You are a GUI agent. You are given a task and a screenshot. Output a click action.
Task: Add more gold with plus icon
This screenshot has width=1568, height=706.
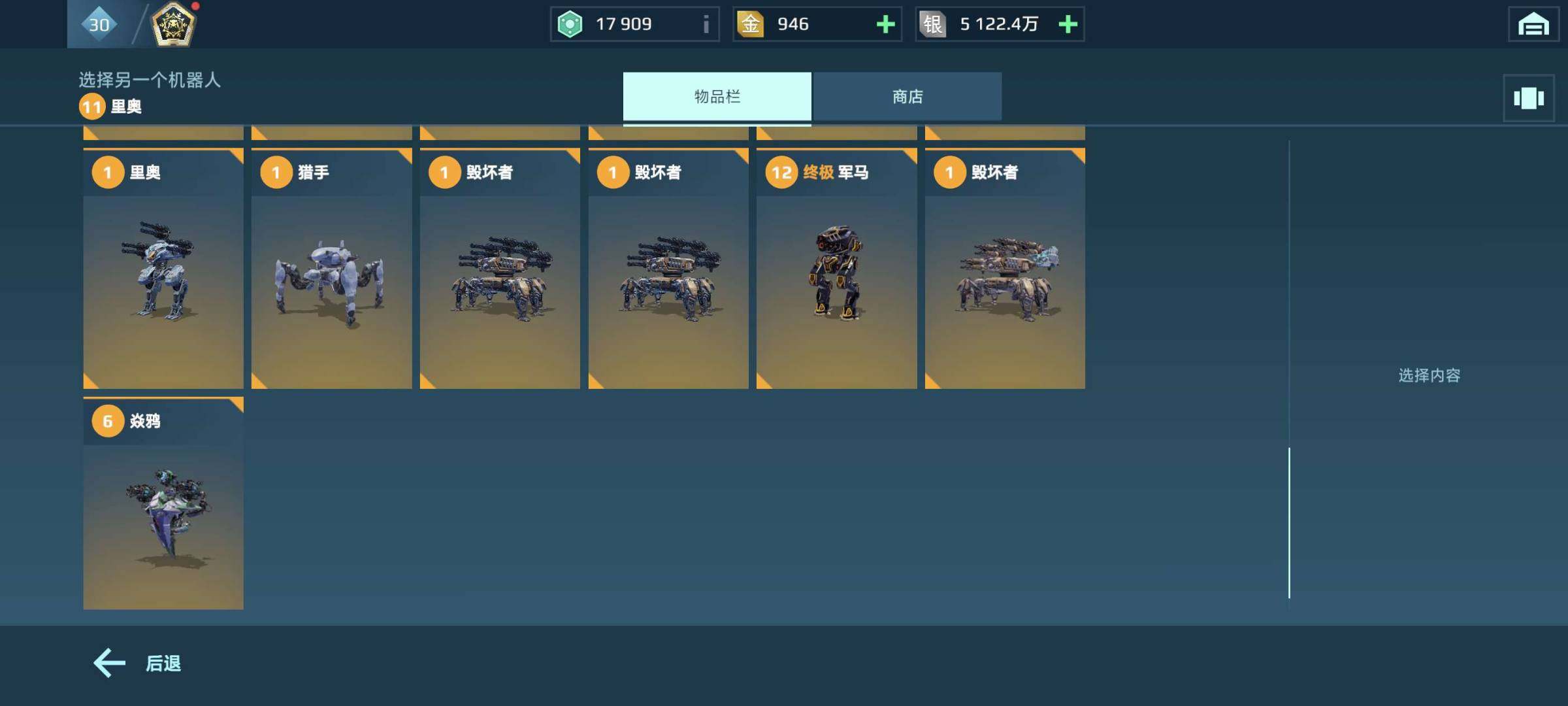tap(885, 25)
